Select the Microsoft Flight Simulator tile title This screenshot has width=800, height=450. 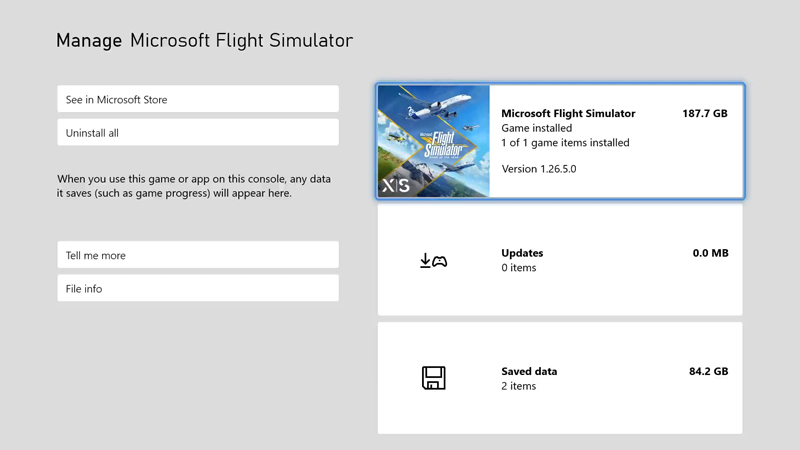[x=568, y=113]
